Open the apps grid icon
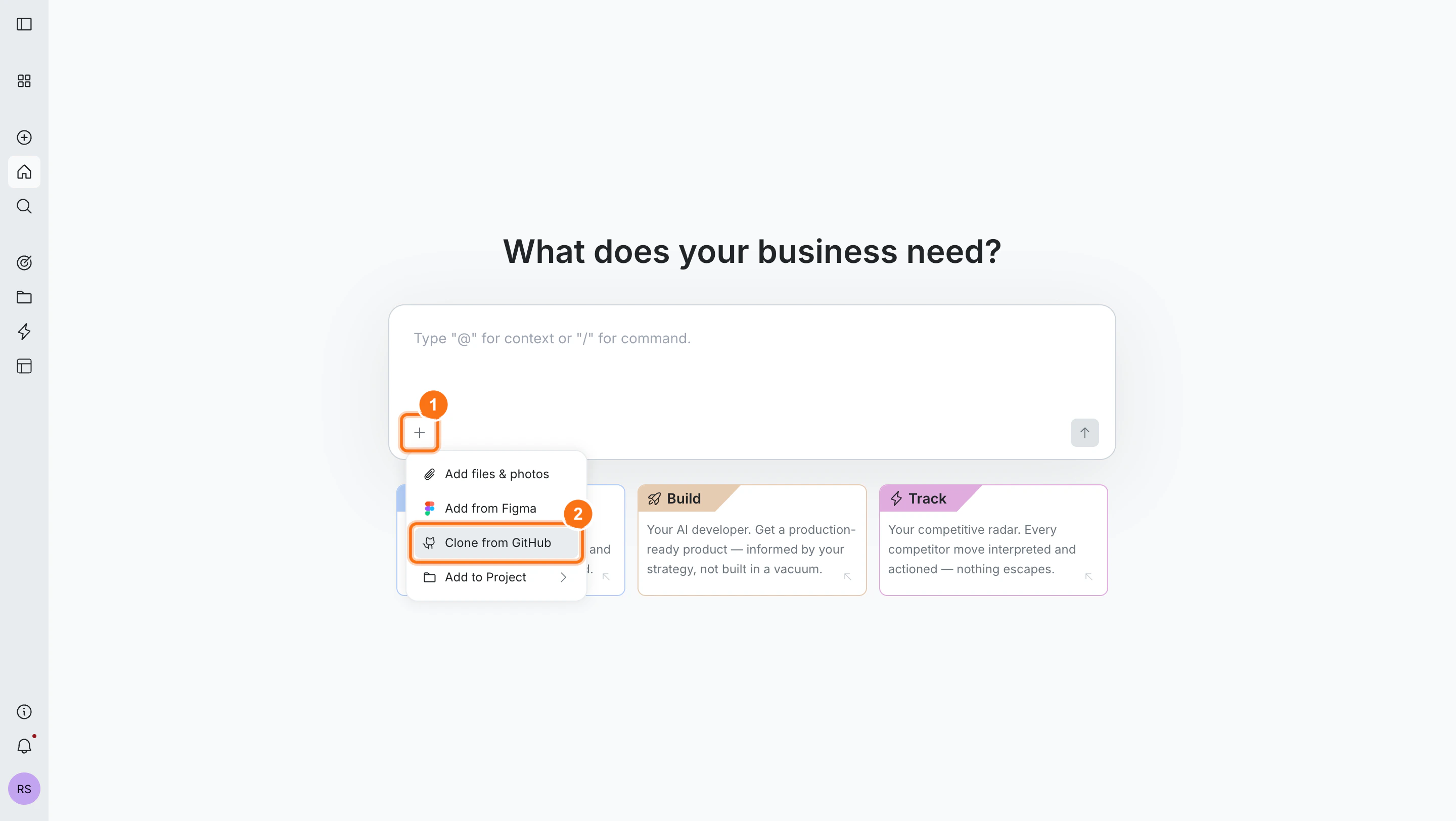Image resolution: width=1456 pixels, height=821 pixels. tap(24, 81)
